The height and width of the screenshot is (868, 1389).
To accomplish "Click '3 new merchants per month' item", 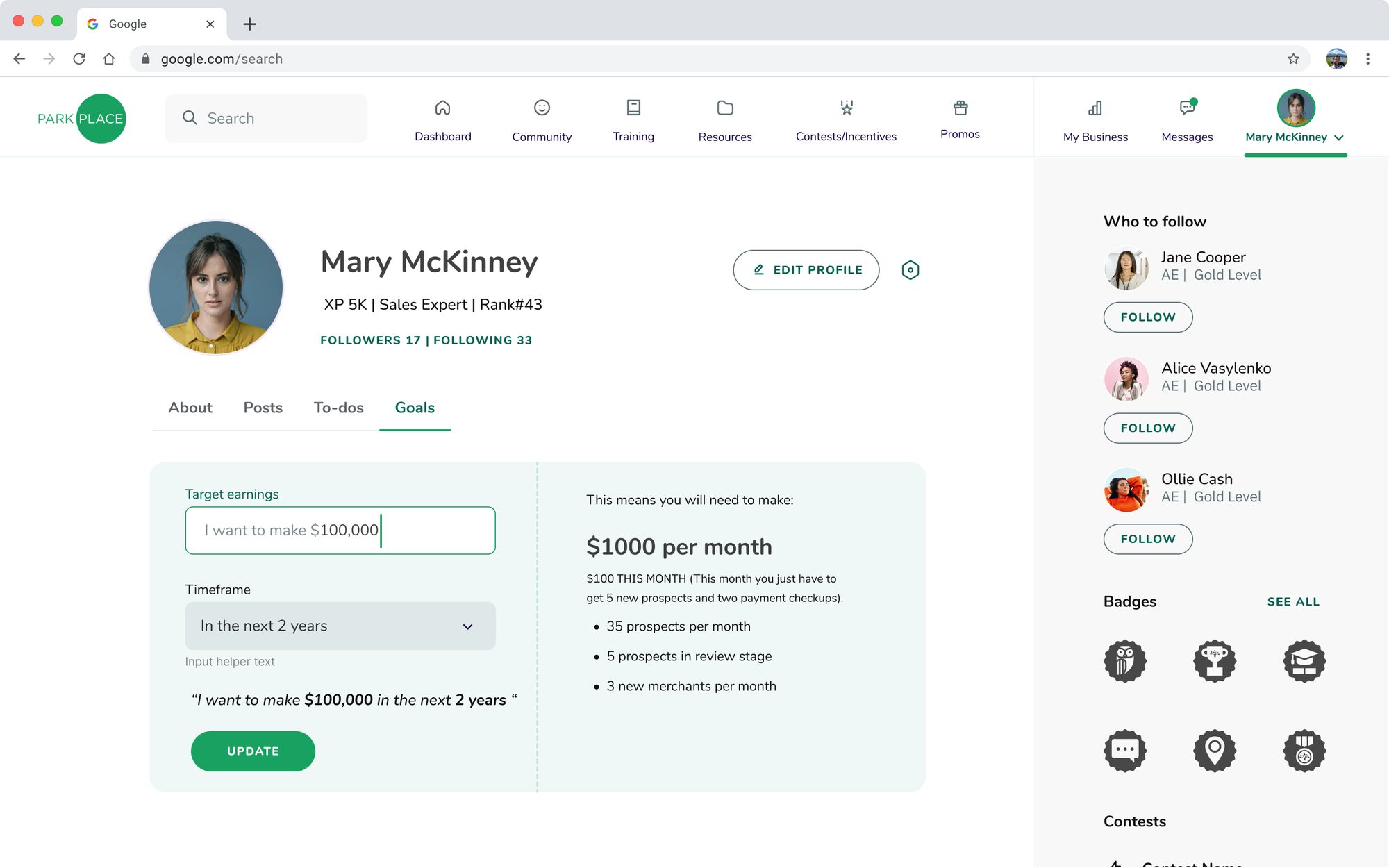I will pos(691,686).
